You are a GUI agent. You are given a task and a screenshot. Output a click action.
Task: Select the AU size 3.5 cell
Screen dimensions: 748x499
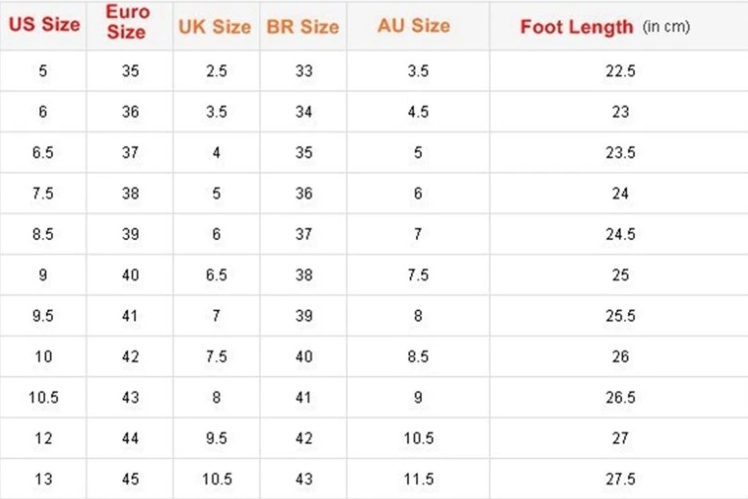pyautogui.click(x=418, y=72)
